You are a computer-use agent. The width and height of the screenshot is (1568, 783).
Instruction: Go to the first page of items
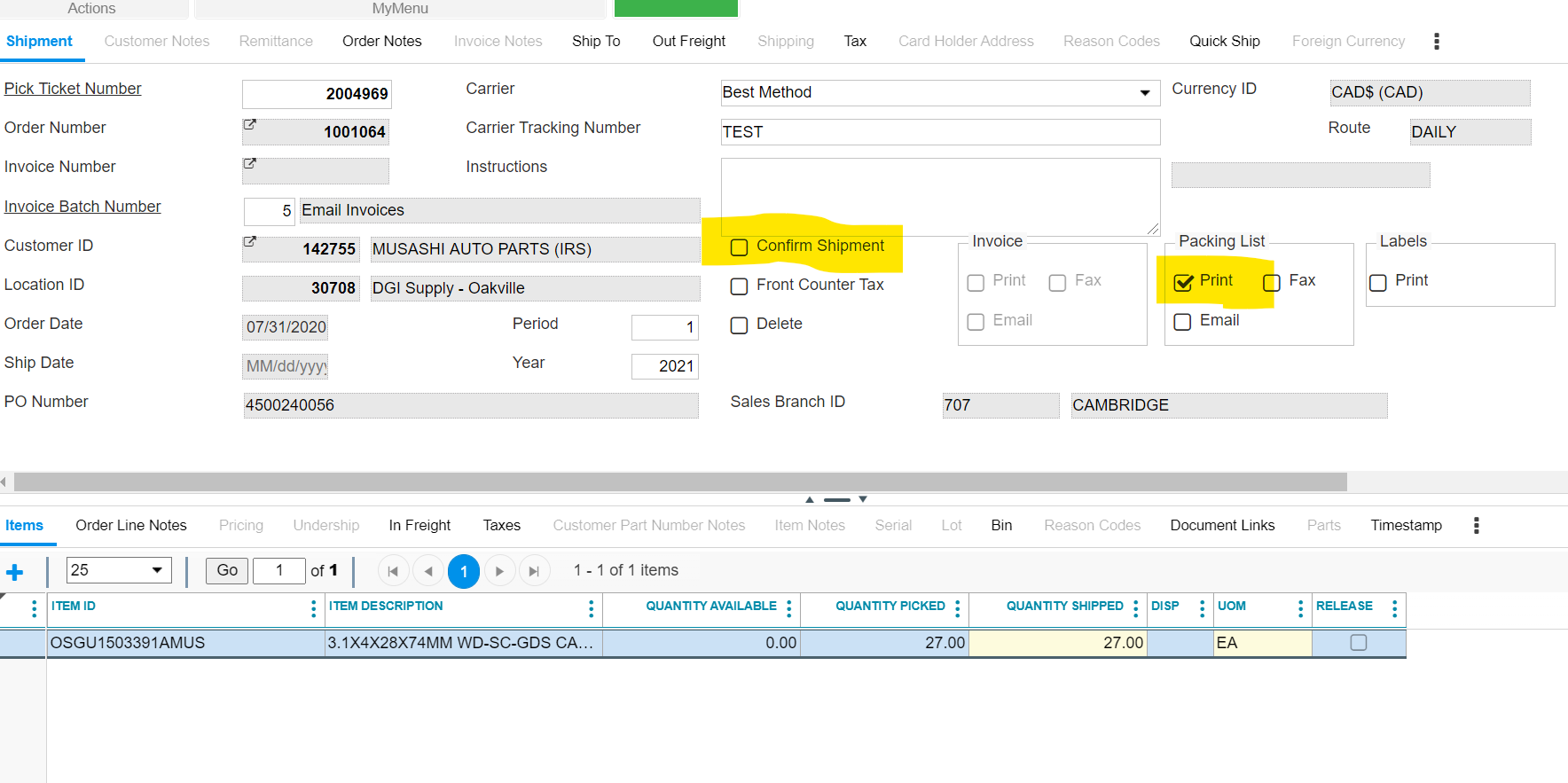click(x=393, y=572)
